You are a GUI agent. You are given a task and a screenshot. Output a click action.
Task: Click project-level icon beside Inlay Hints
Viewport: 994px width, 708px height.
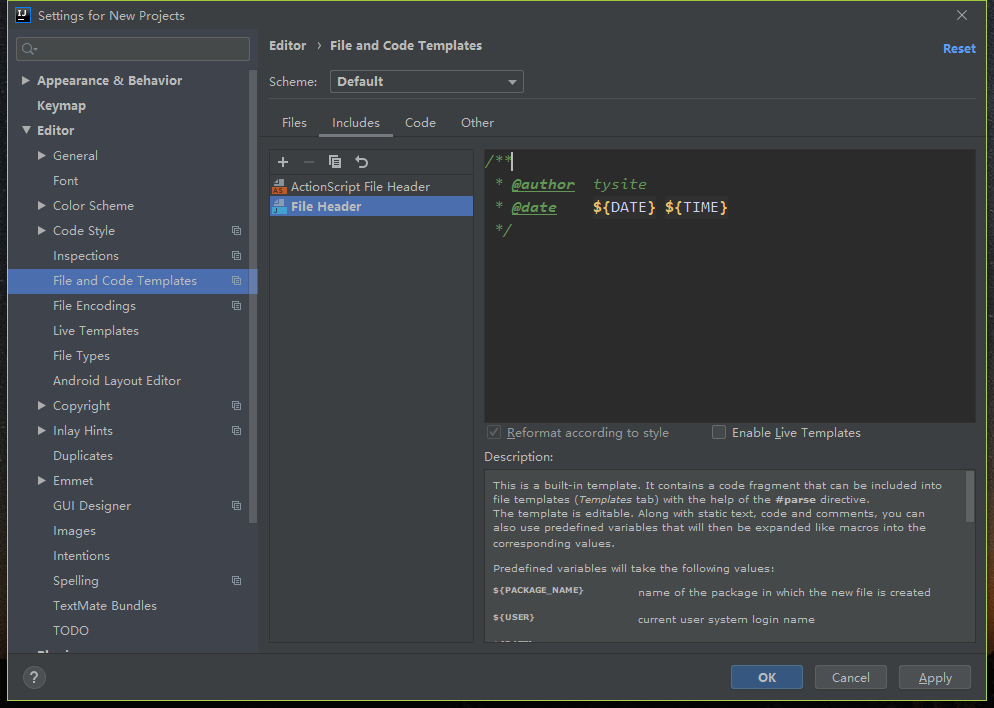(x=236, y=430)
